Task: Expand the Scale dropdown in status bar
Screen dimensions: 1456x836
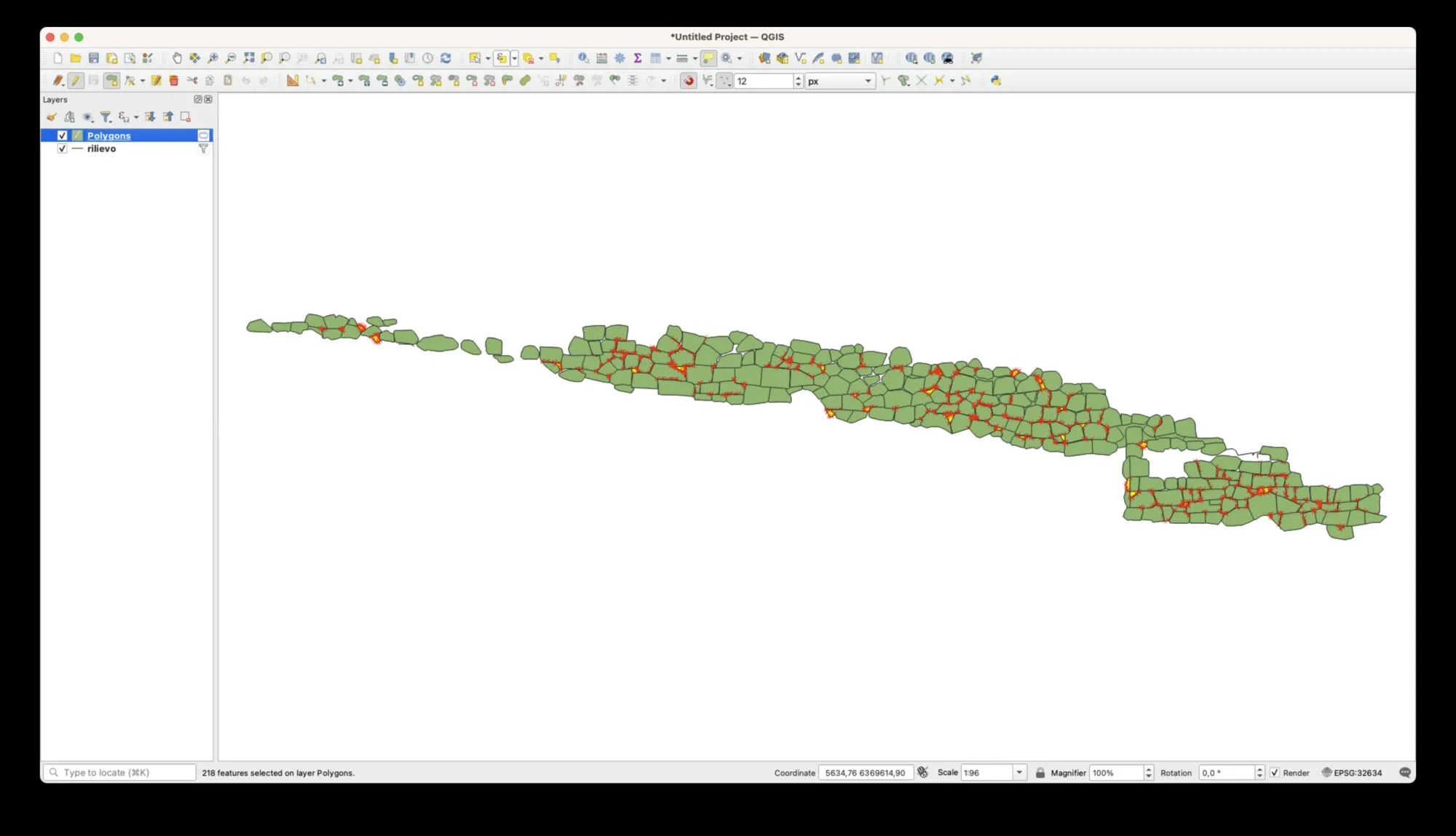Action: coord(1019,773)
